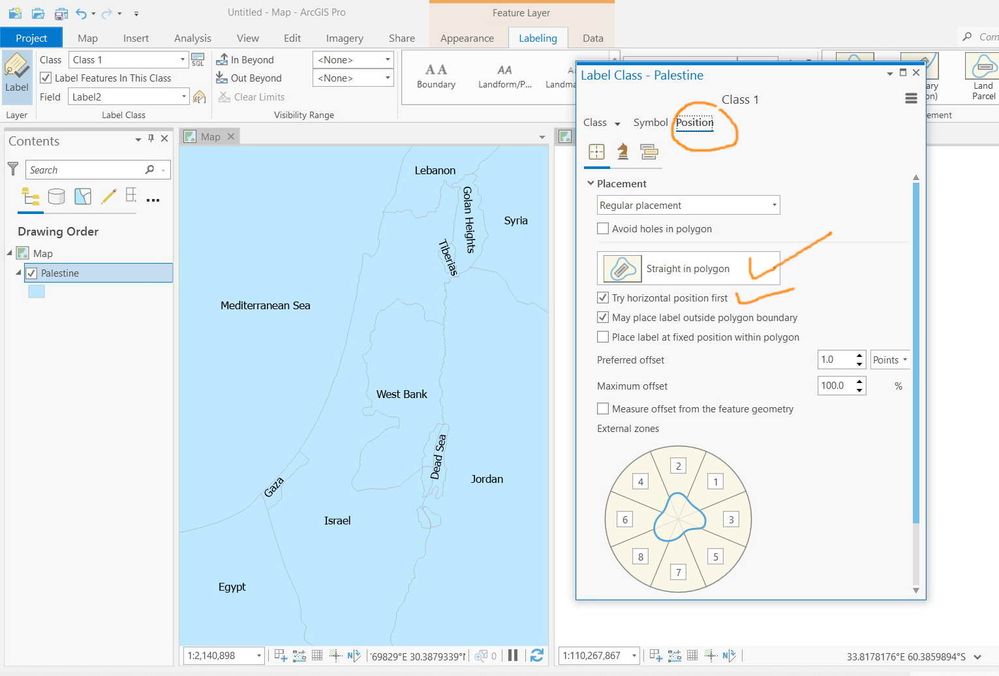The image size is (999, 676).
Task: Click external zone 2 in the zones wheel
Action: click(679, 466)
